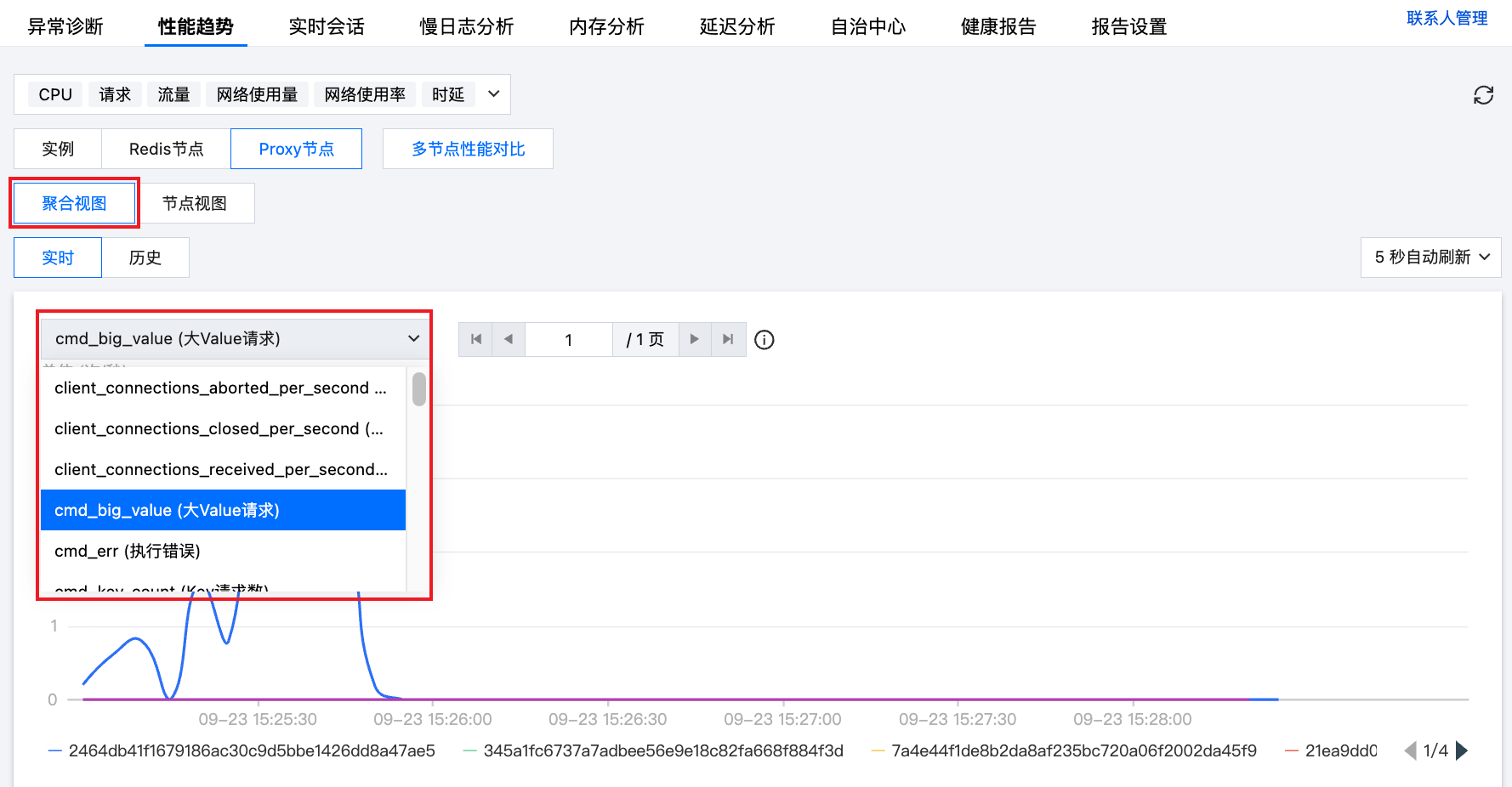Switch to 节点视图 node view
The height and width of the screenshot is (787, 1512).
[x=195, y=203]
